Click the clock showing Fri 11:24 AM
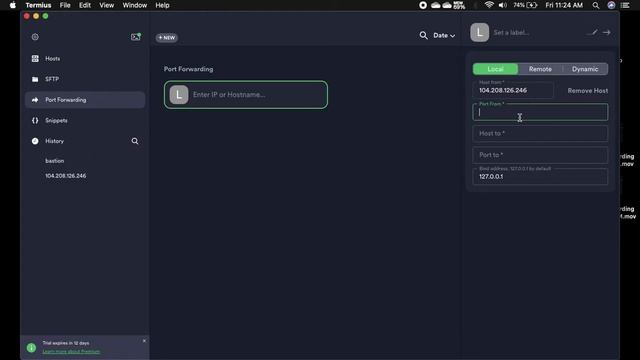Viewport: 640px width, 360px height. 564,5
